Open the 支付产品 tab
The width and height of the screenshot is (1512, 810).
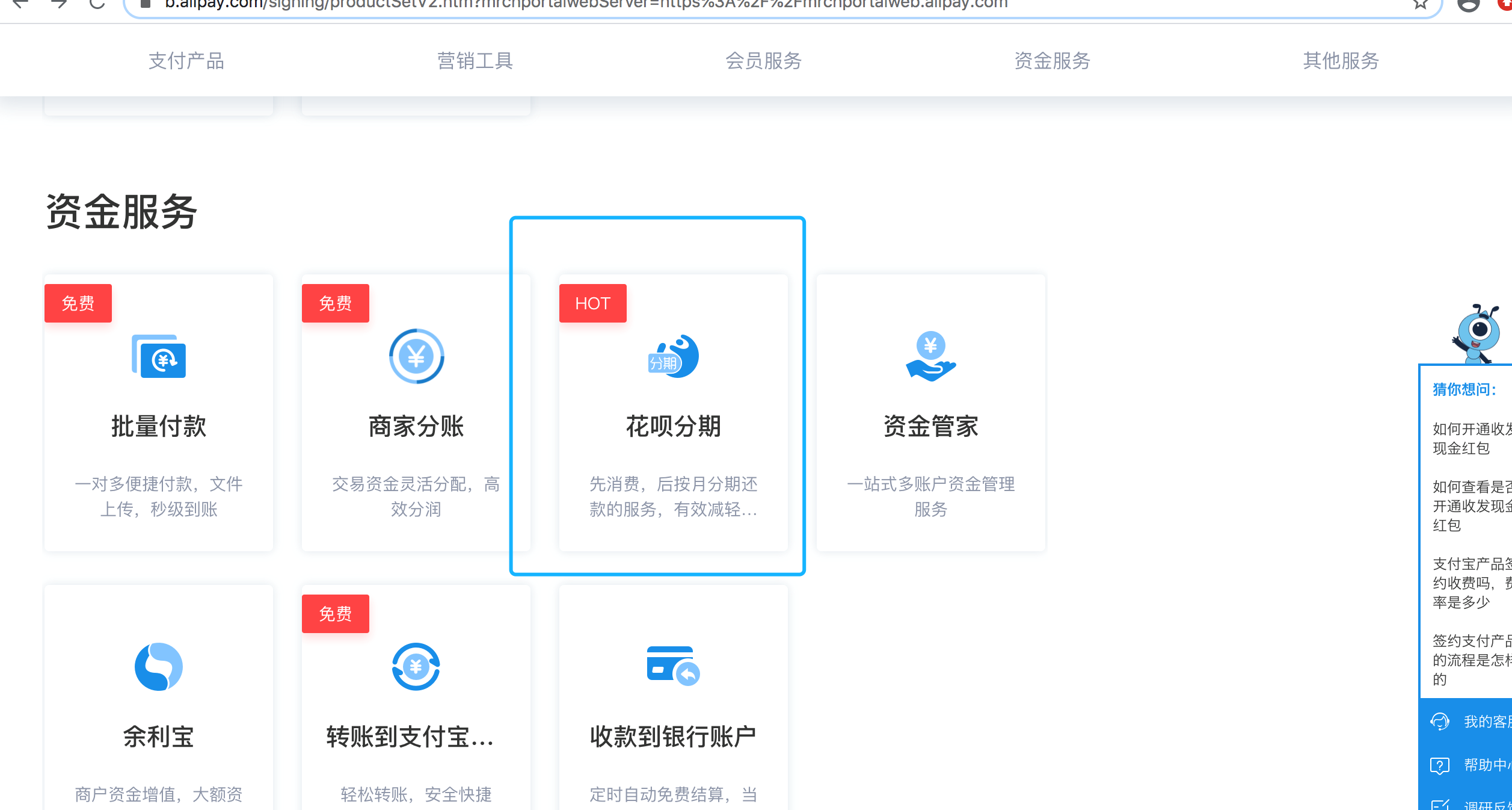pyautogui.click(x=186, y=61)
